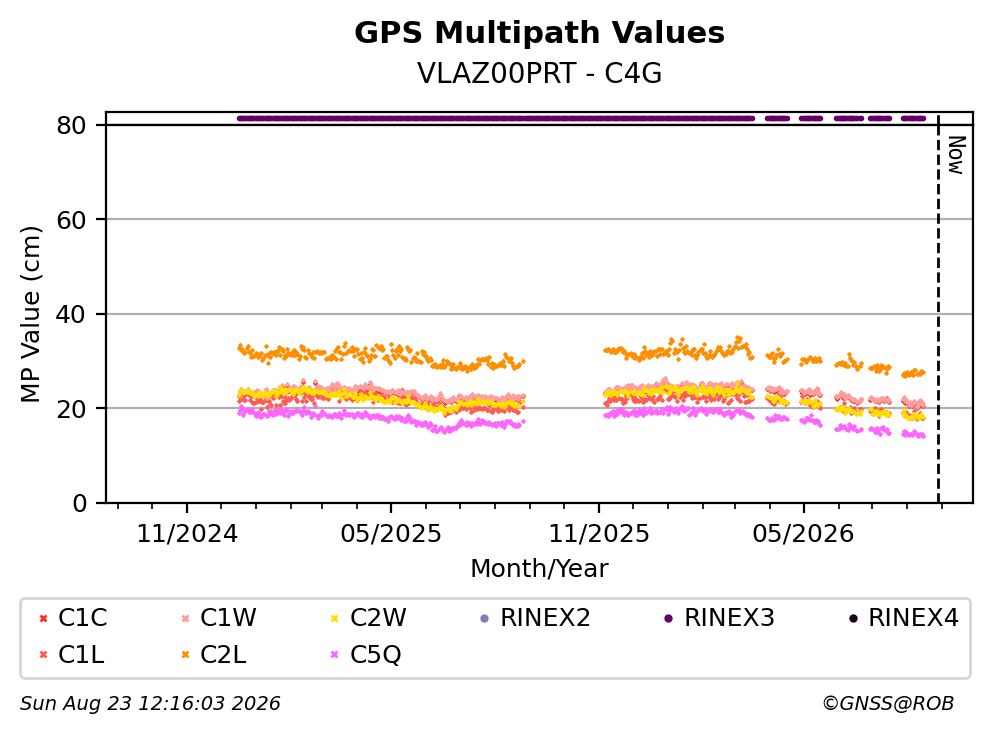993x734 pixels.
Task: Click the 05/2025 axis tick label
Action: [x=391, y=534]
